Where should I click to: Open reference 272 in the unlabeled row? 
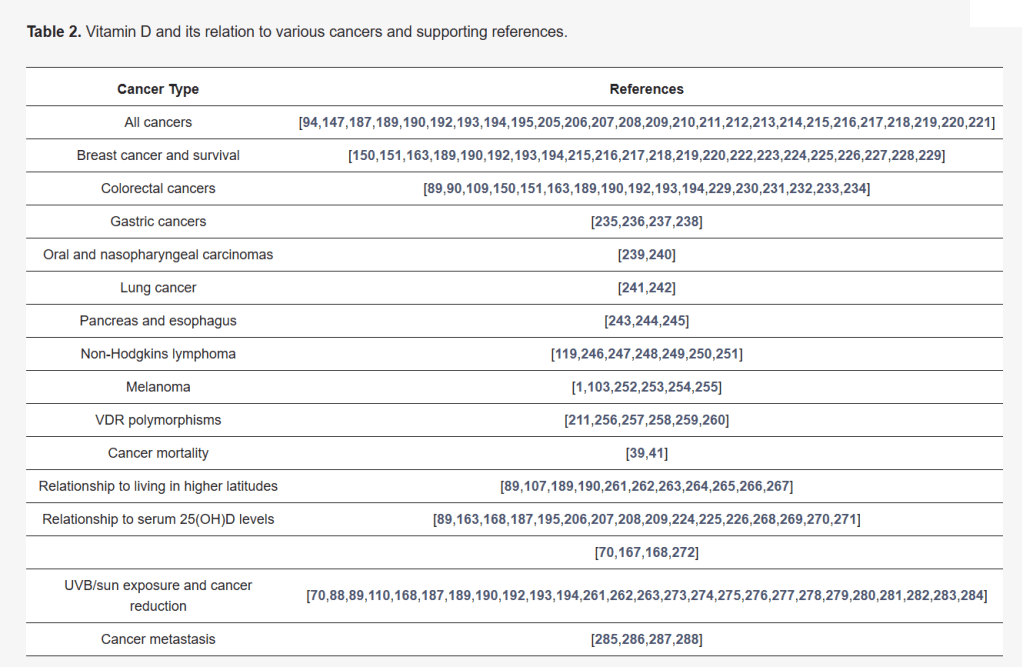(x=685, y=552)
